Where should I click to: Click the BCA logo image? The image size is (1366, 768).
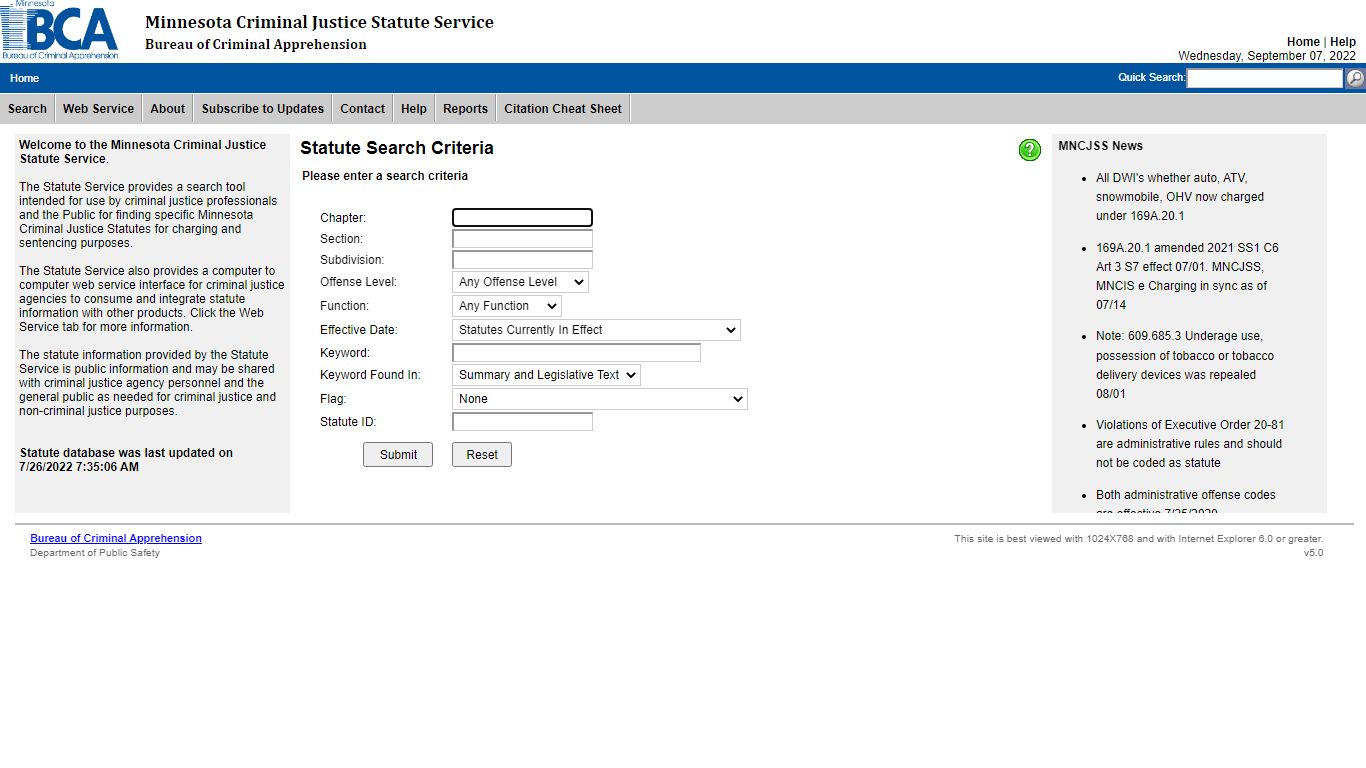pos(60,30)
